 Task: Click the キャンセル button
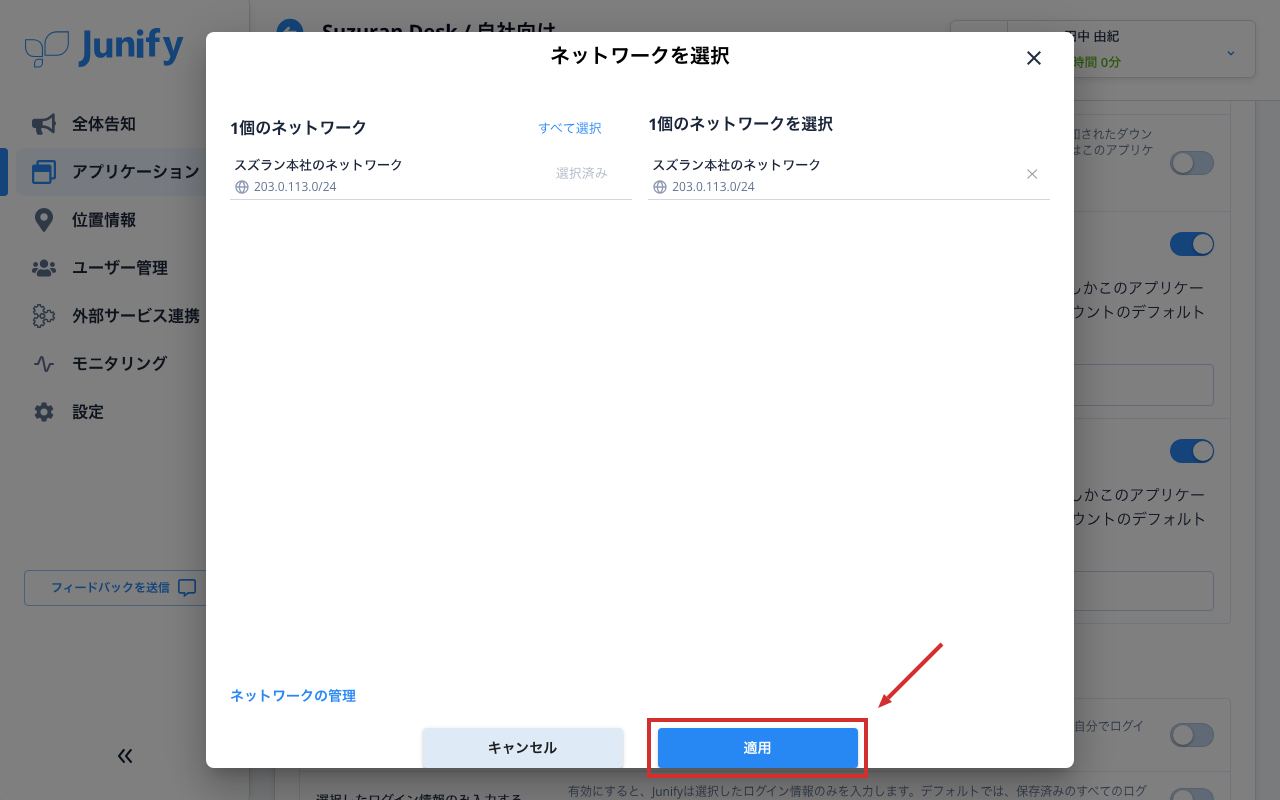click(523, 748)
